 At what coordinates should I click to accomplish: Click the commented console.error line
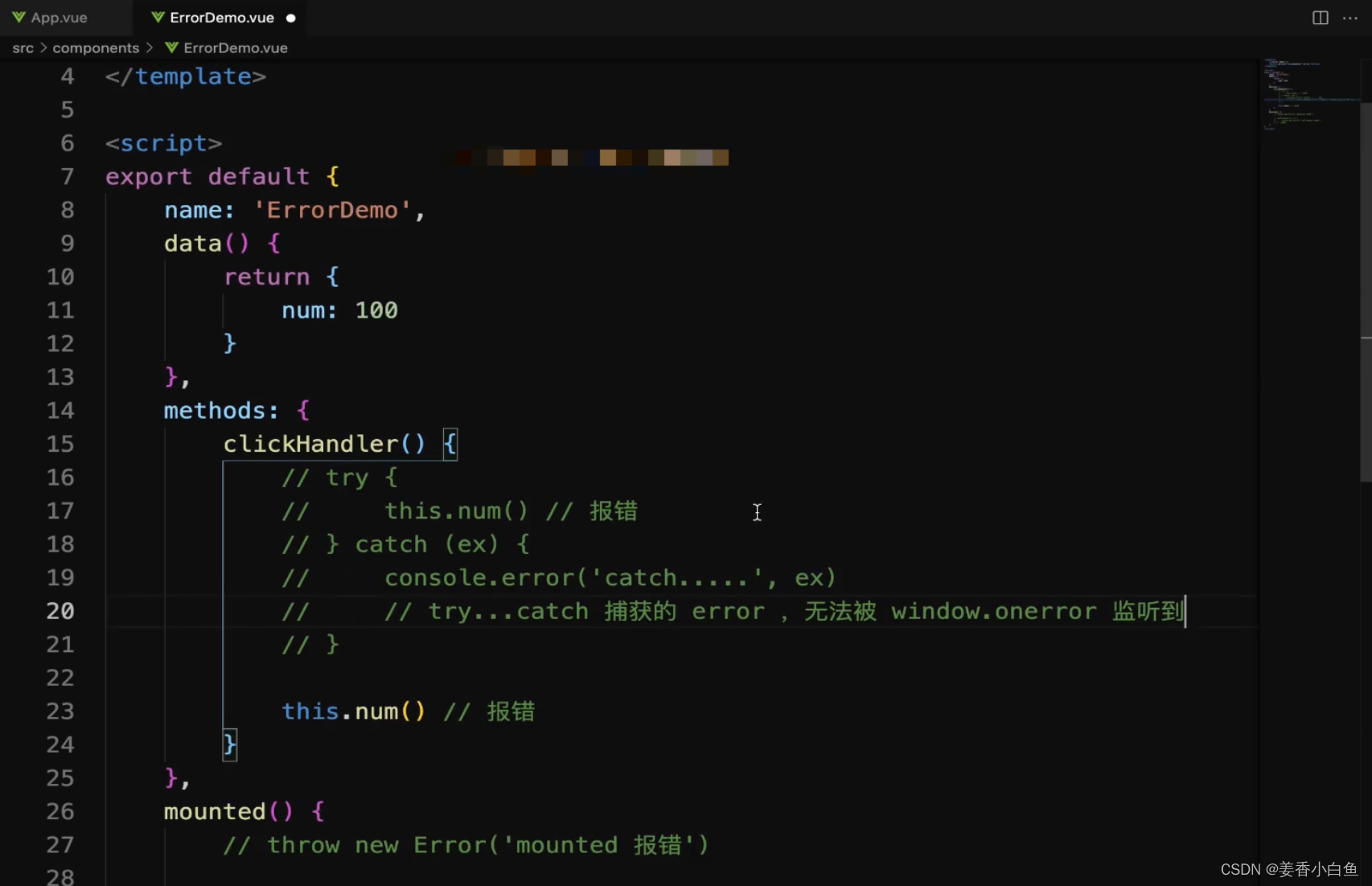click(559, 578)
